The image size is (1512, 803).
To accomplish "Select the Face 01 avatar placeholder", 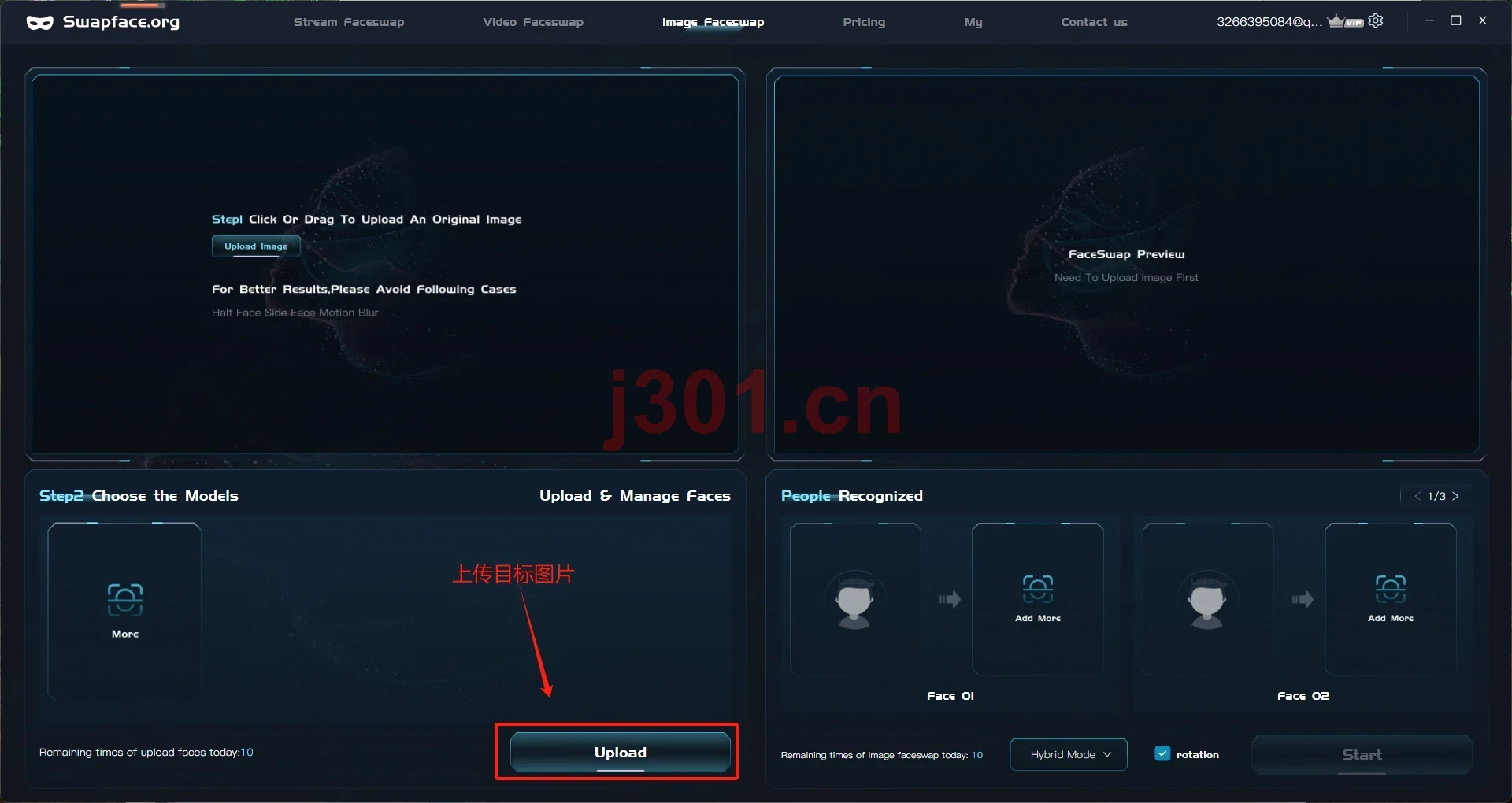I will (x=854, y=600).
